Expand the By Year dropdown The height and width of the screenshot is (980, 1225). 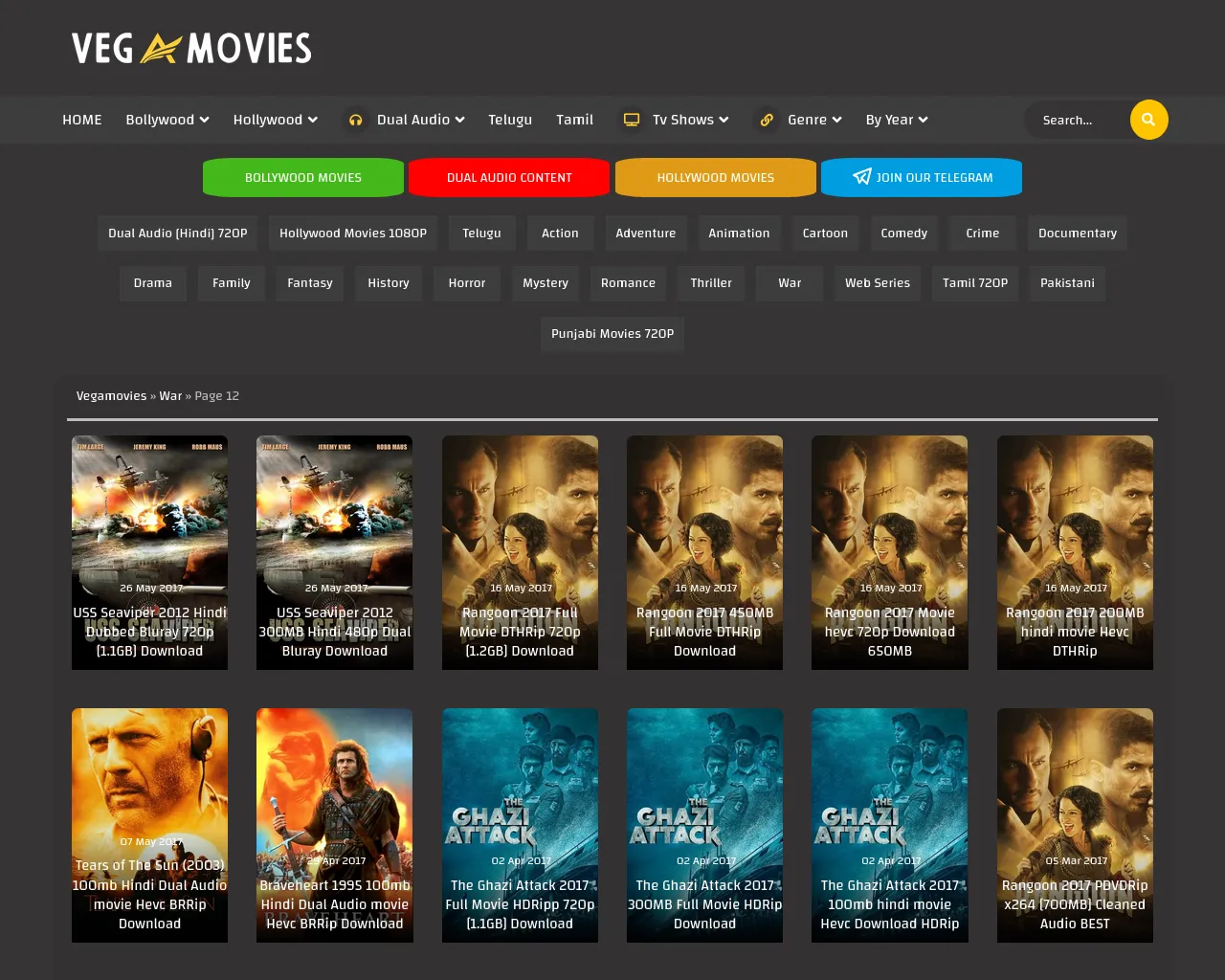tap(897, 120)
